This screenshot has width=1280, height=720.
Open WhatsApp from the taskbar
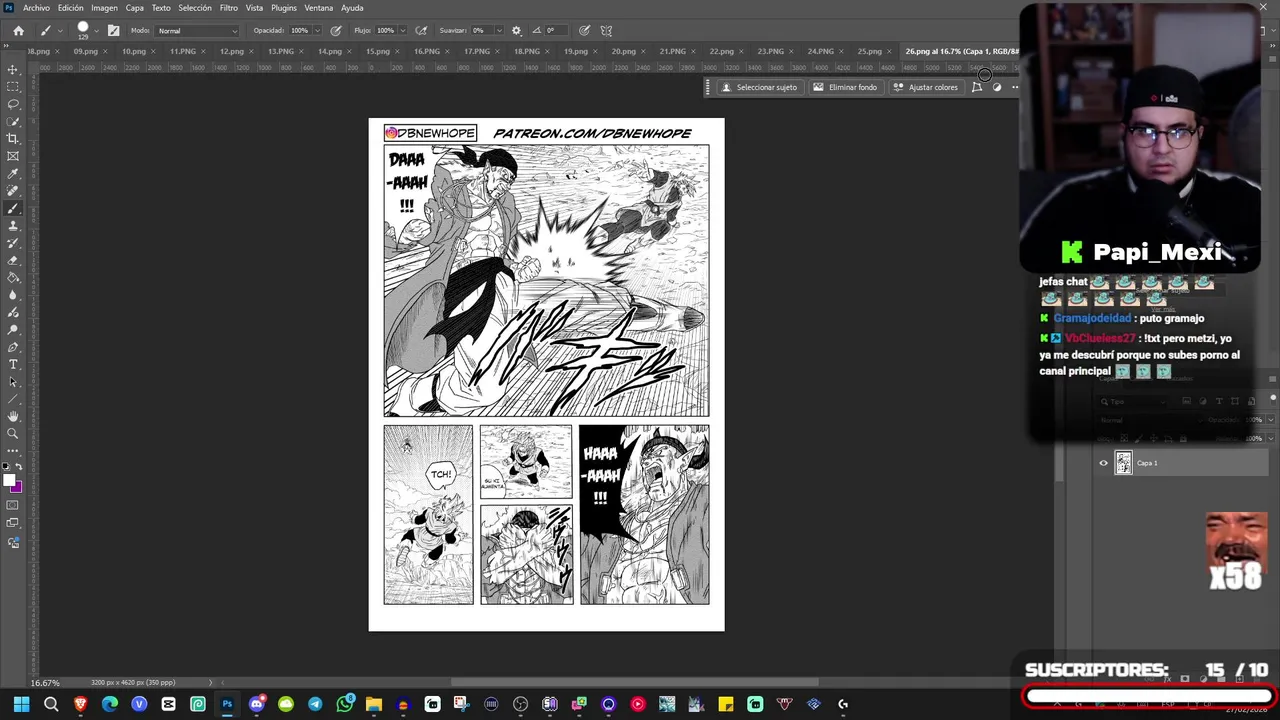345,704
